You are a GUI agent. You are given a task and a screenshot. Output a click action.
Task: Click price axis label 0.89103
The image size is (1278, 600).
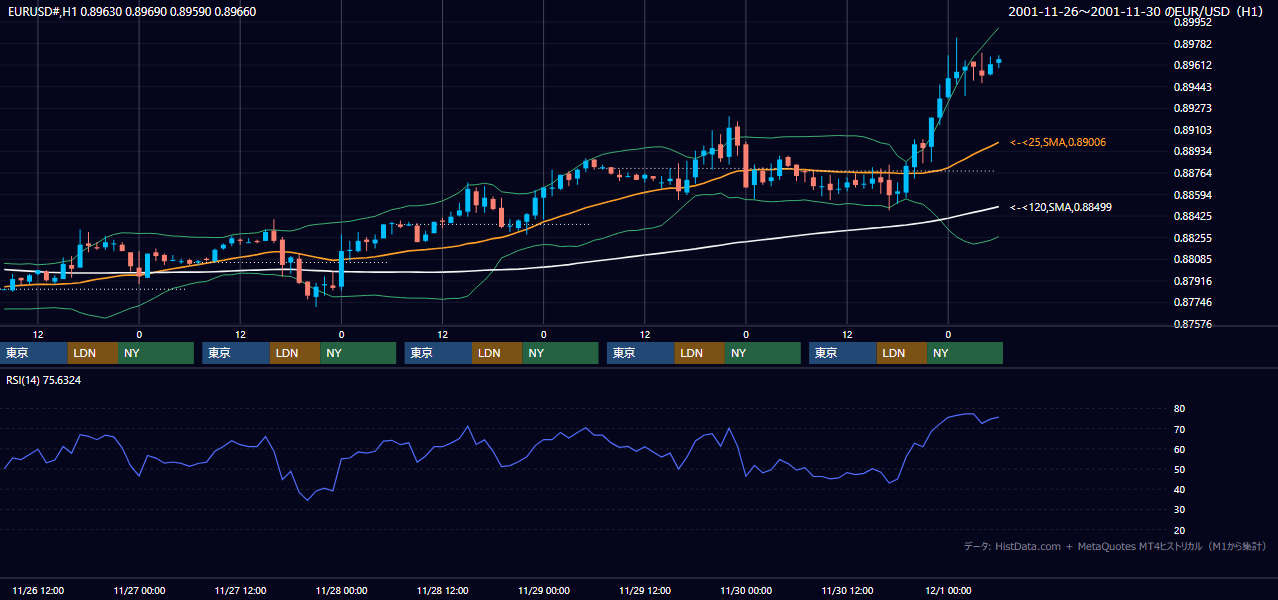(x=1193, y=130)
